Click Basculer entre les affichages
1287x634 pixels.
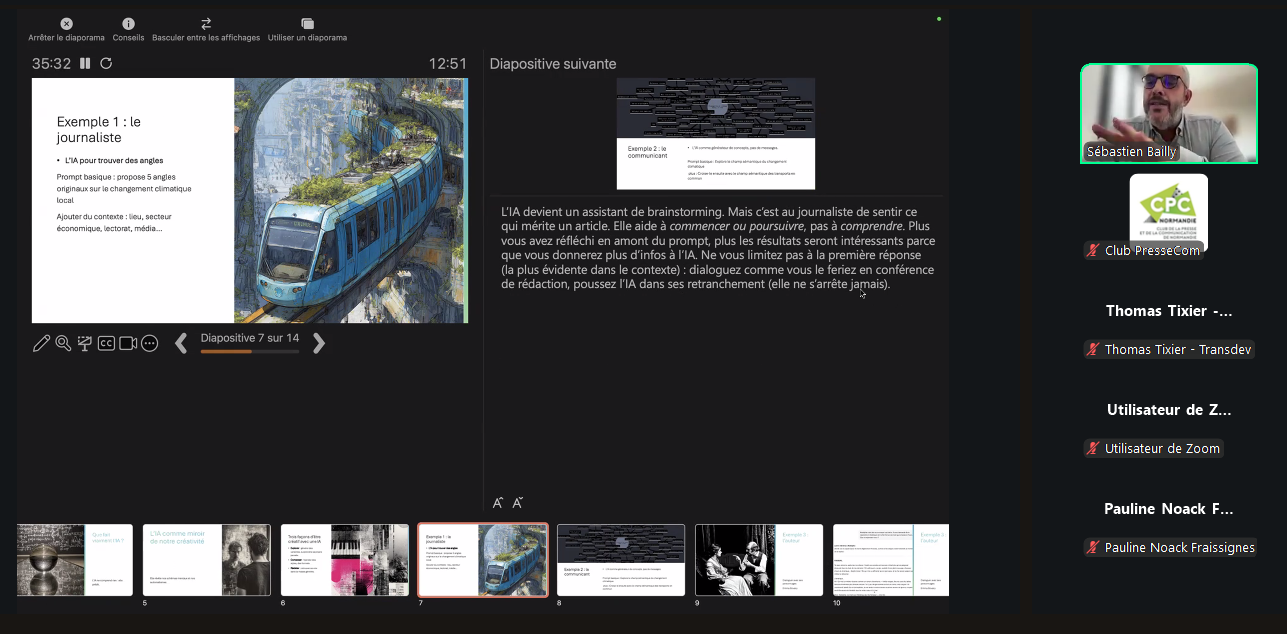(206, 29)
